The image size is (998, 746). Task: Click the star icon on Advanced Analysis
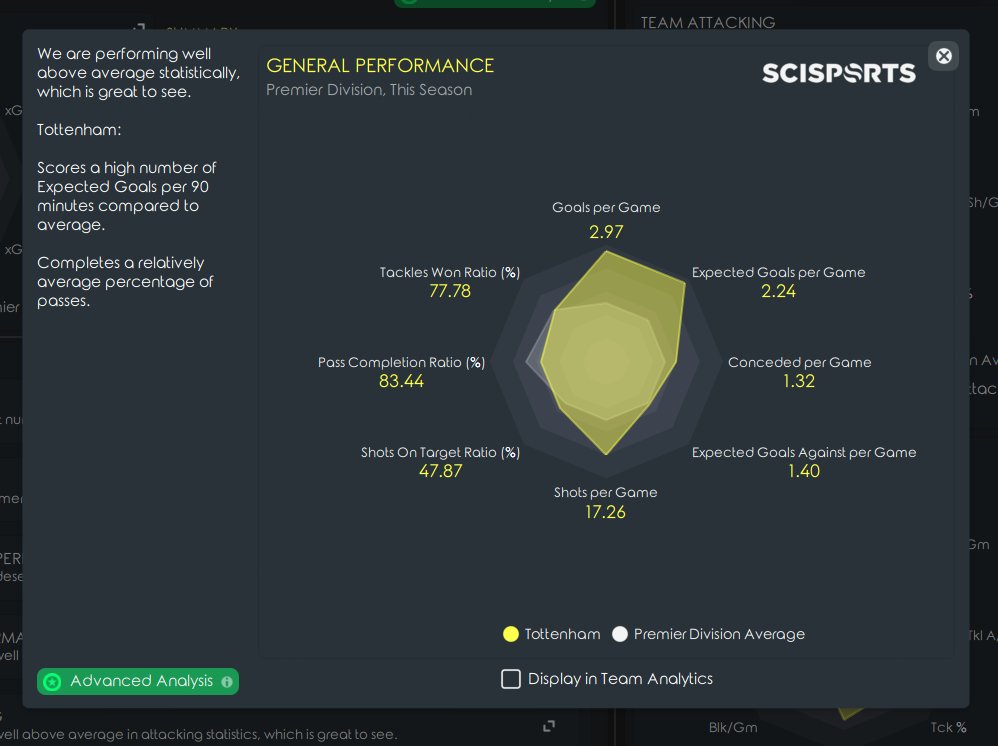tap(52, 682)
